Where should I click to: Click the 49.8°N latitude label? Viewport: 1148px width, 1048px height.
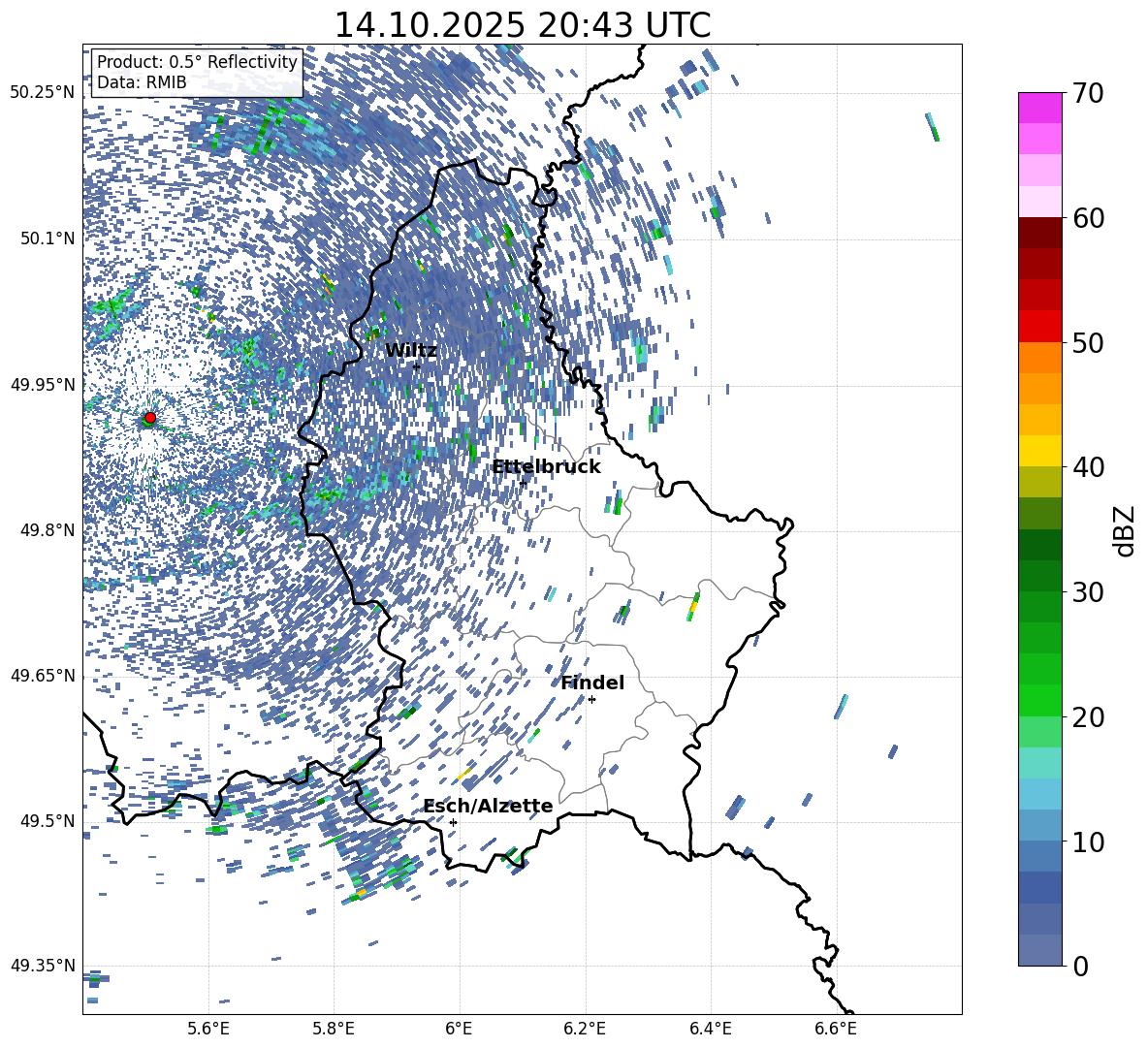click(x=48, y=530)
